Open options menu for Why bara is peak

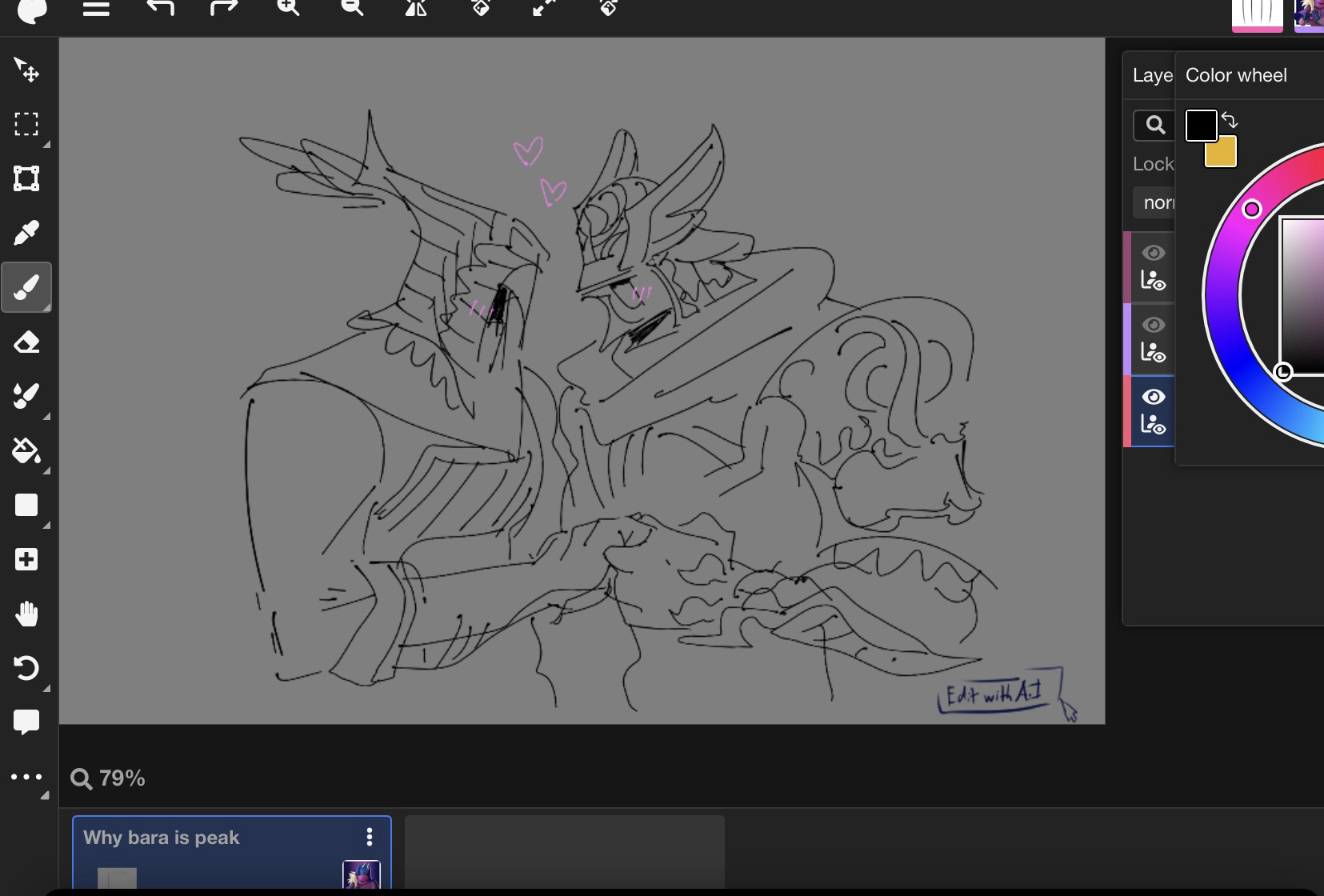[369, 837]
